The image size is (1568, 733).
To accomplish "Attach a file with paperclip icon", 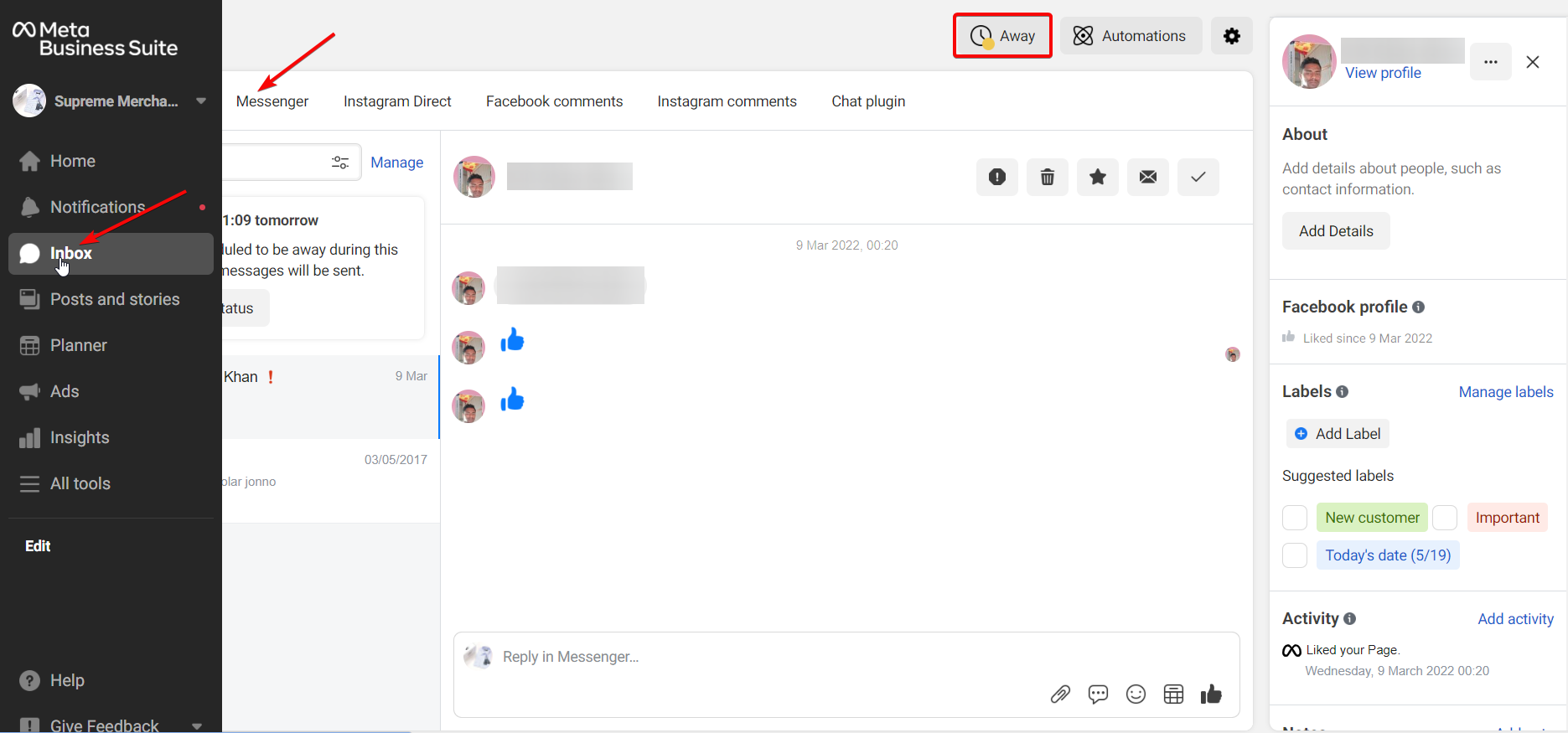I will pyautogui.click(x=1060, y=694).
